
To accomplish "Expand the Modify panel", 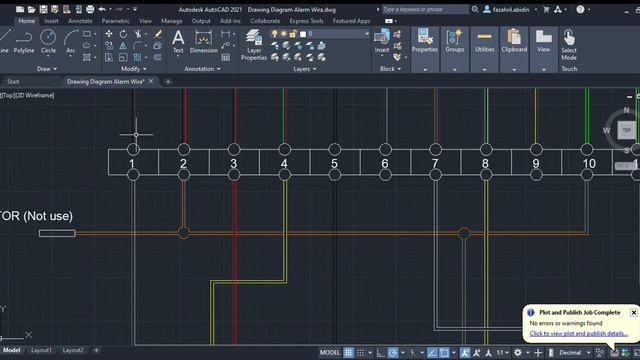I will tap(134, 69).
